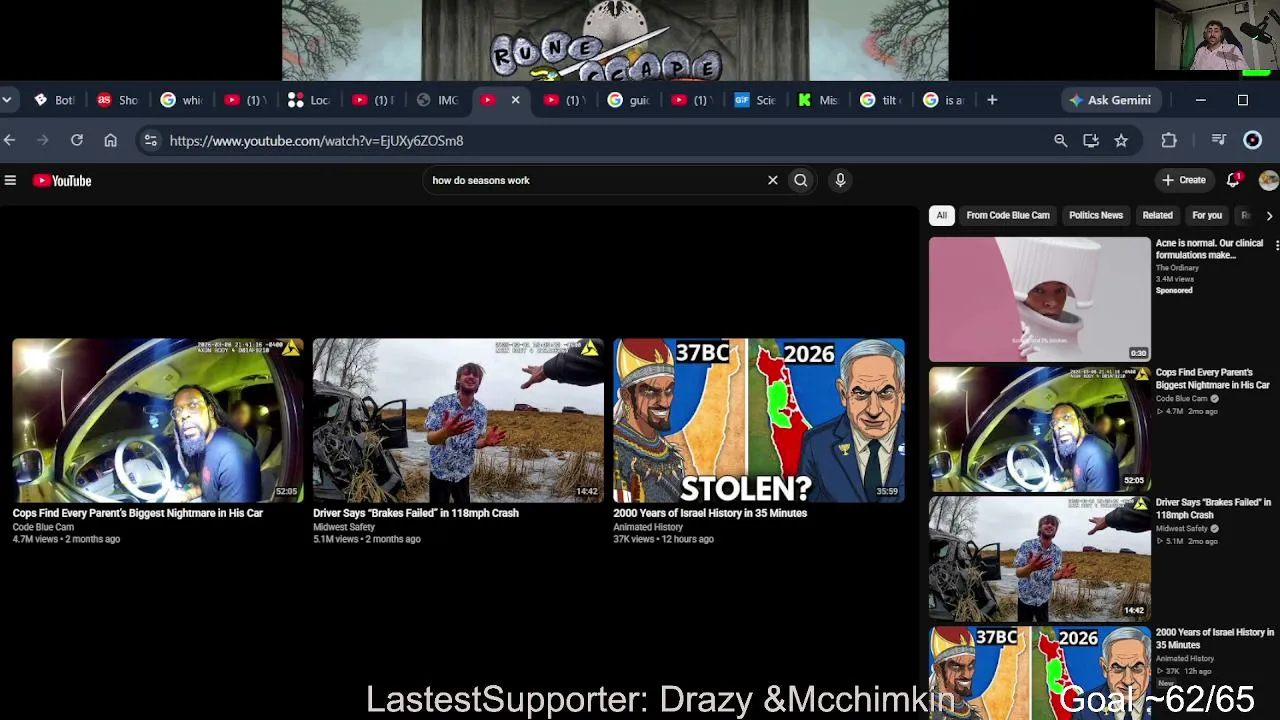Filter by 'Politics News' chip

[1096, 215]
